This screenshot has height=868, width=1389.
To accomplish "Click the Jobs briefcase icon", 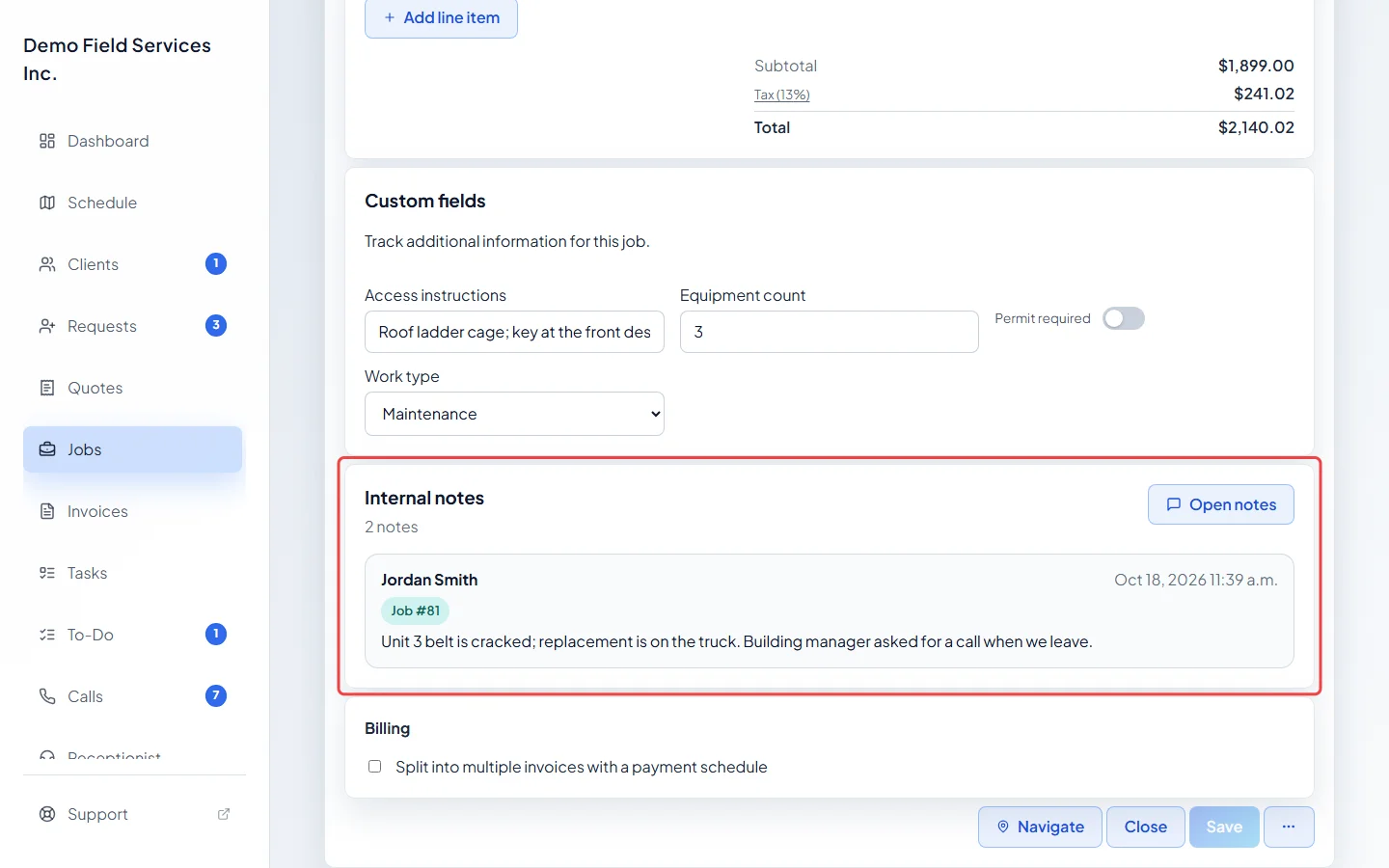I will tap(47, 449).
